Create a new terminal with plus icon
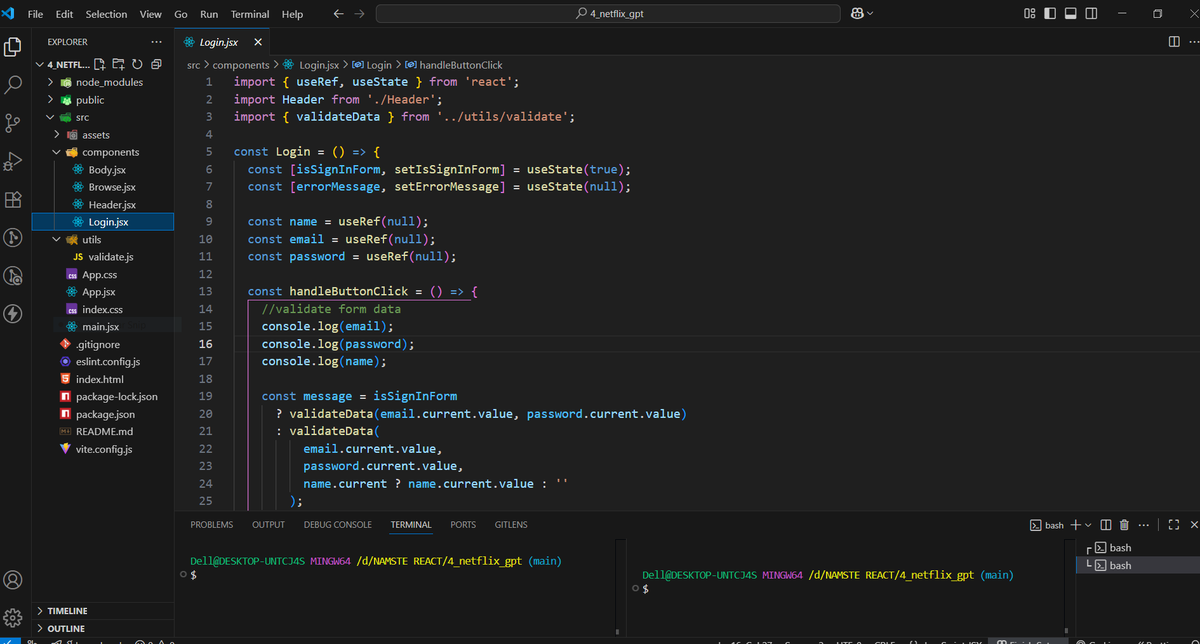Image resolution: width=1200 pixels, height=644 pixels. [1075, 525]
